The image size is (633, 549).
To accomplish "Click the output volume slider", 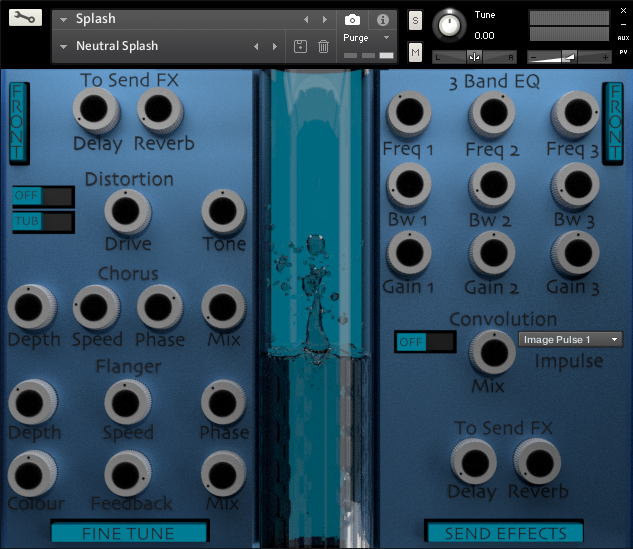I will point(569,57).
